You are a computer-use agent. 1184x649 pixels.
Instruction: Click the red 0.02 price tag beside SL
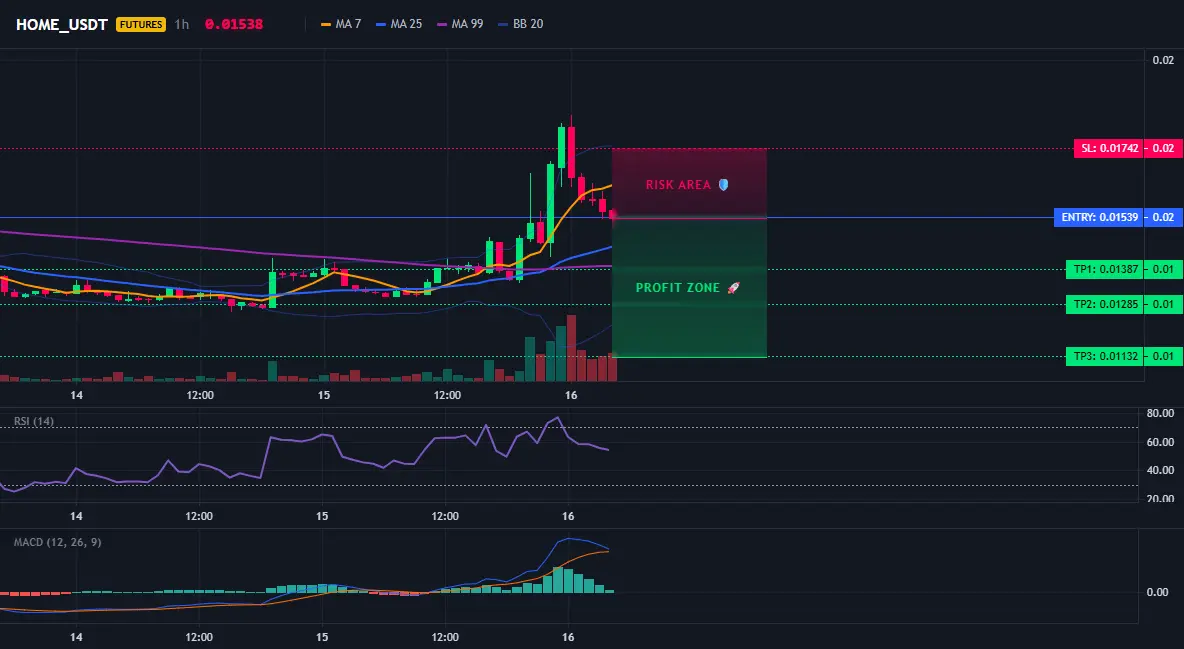pos(1164,148)
